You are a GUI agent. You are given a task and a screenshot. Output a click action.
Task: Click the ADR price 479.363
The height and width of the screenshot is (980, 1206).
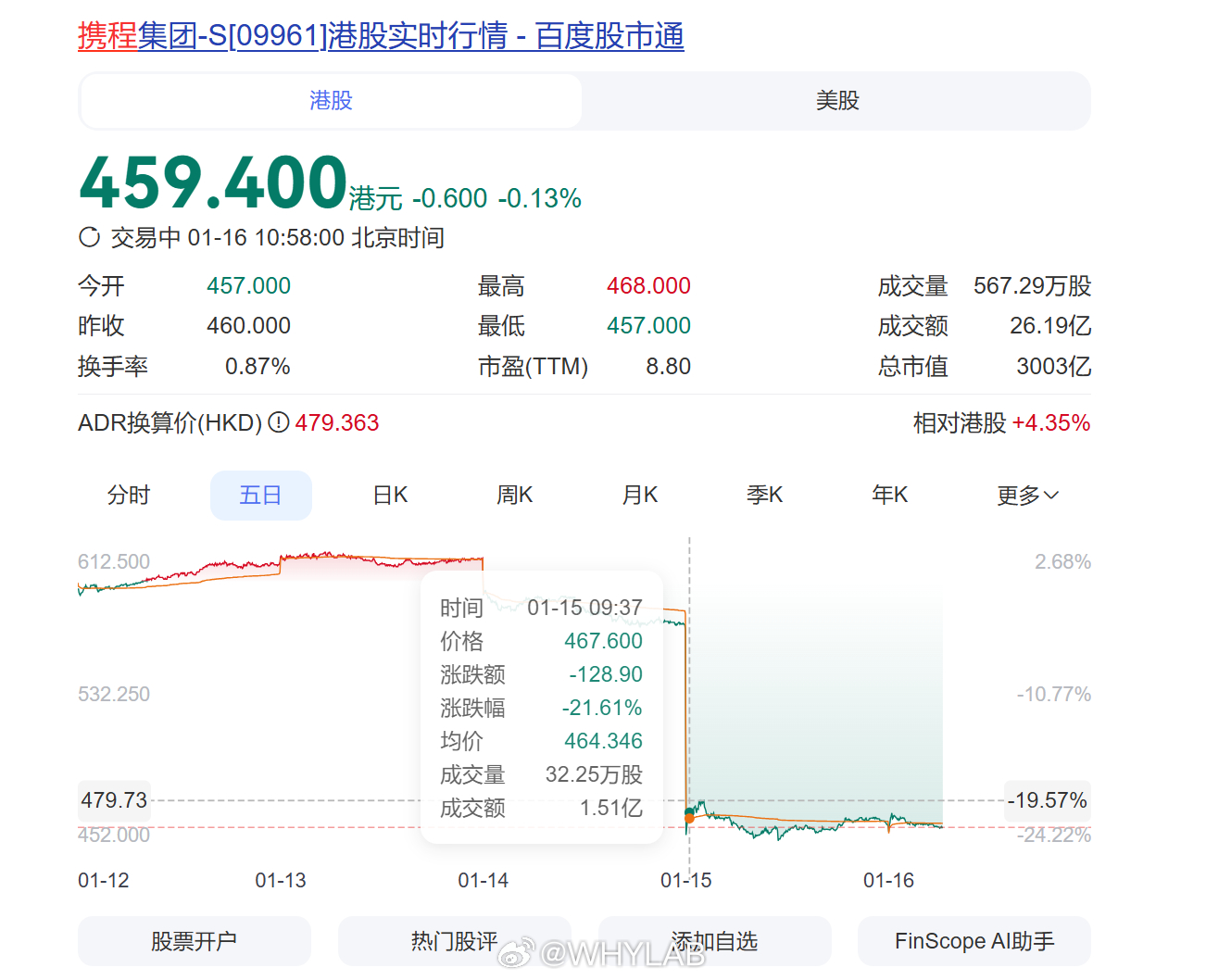point(337,423)
